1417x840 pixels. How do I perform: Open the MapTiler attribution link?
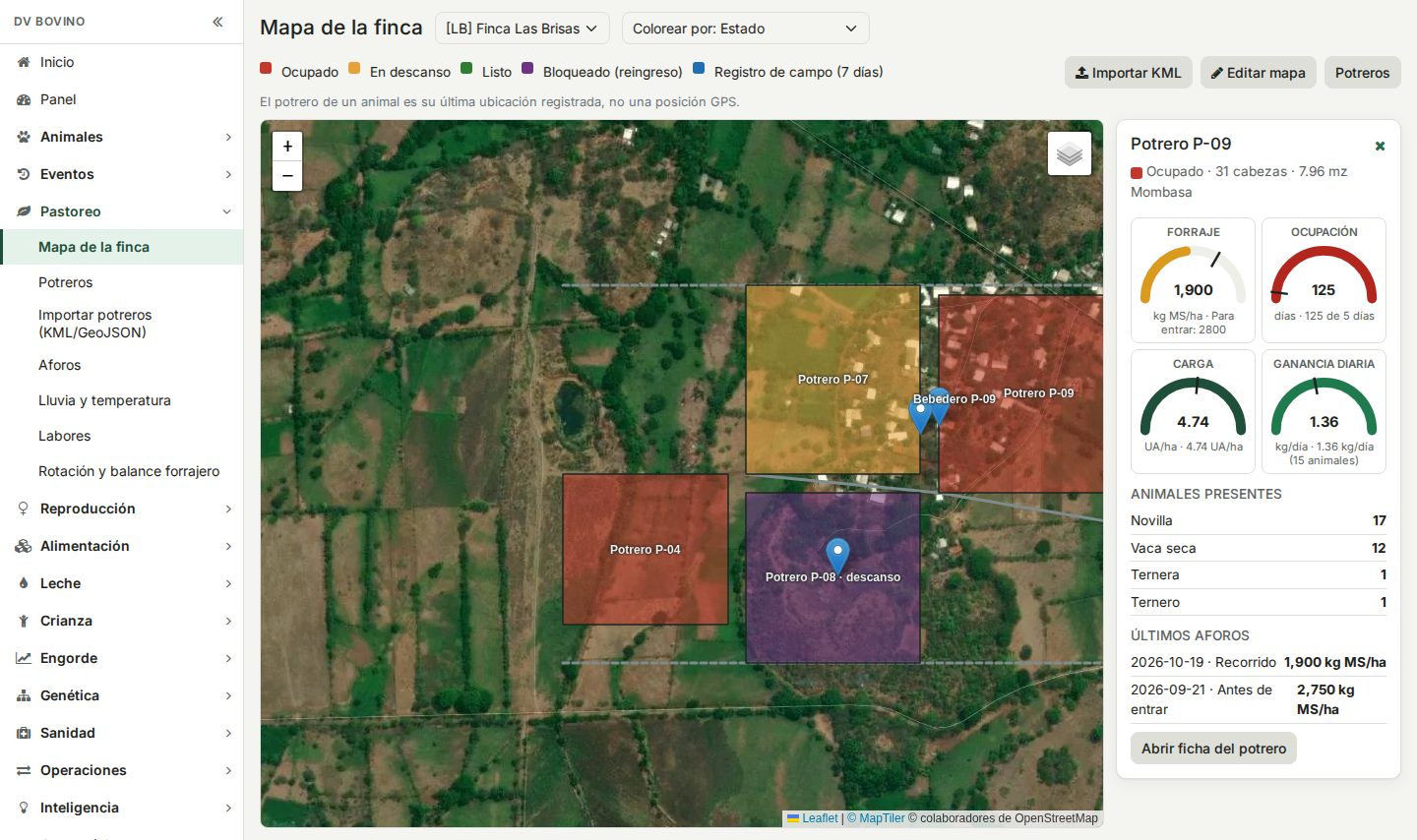[x=876, y=818]
